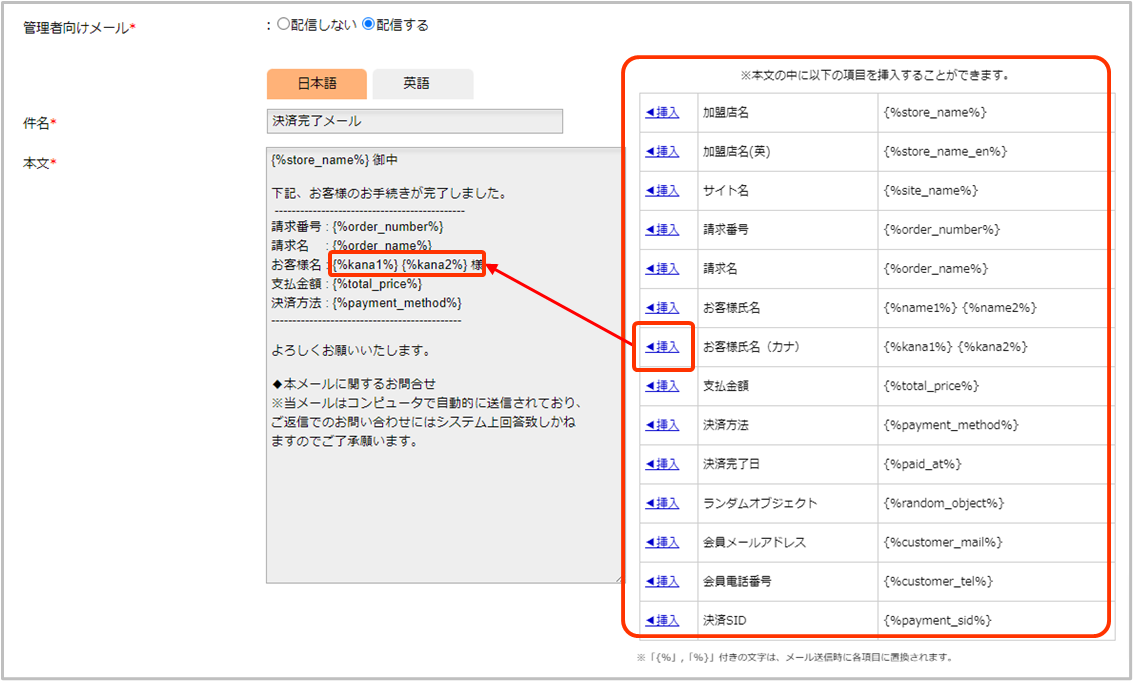Insert the 決済完了日 placeholder

662,464
